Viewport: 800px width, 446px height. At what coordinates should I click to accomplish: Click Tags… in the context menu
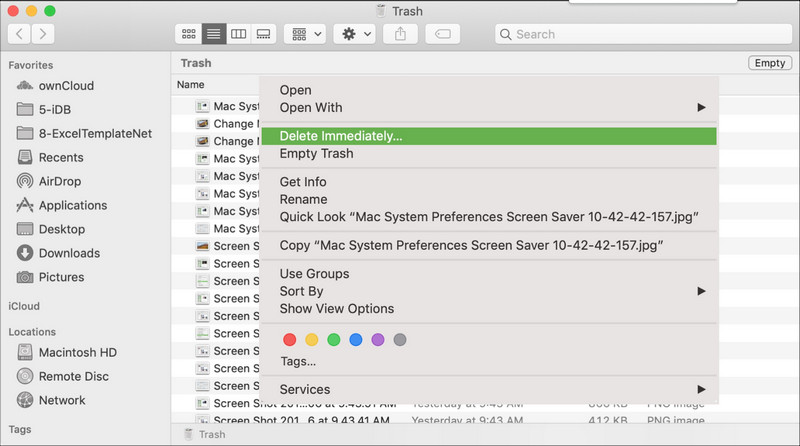click(x=298, y=361)
